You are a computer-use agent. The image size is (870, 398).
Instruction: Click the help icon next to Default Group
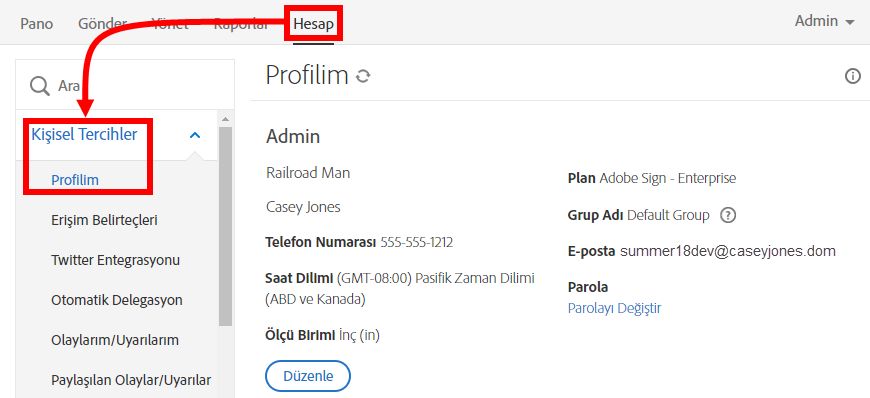tap(727, 215)
